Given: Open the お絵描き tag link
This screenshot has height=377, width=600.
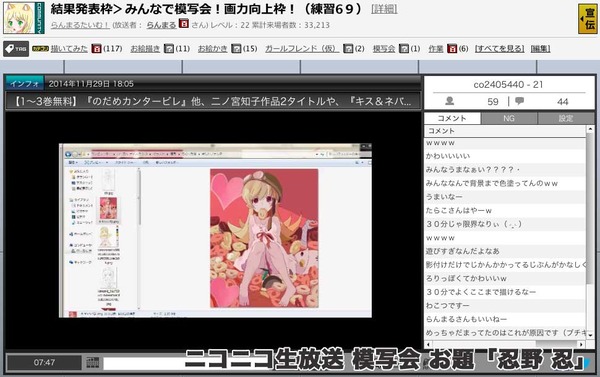Looking at the screenshot, I should (145, 49).
